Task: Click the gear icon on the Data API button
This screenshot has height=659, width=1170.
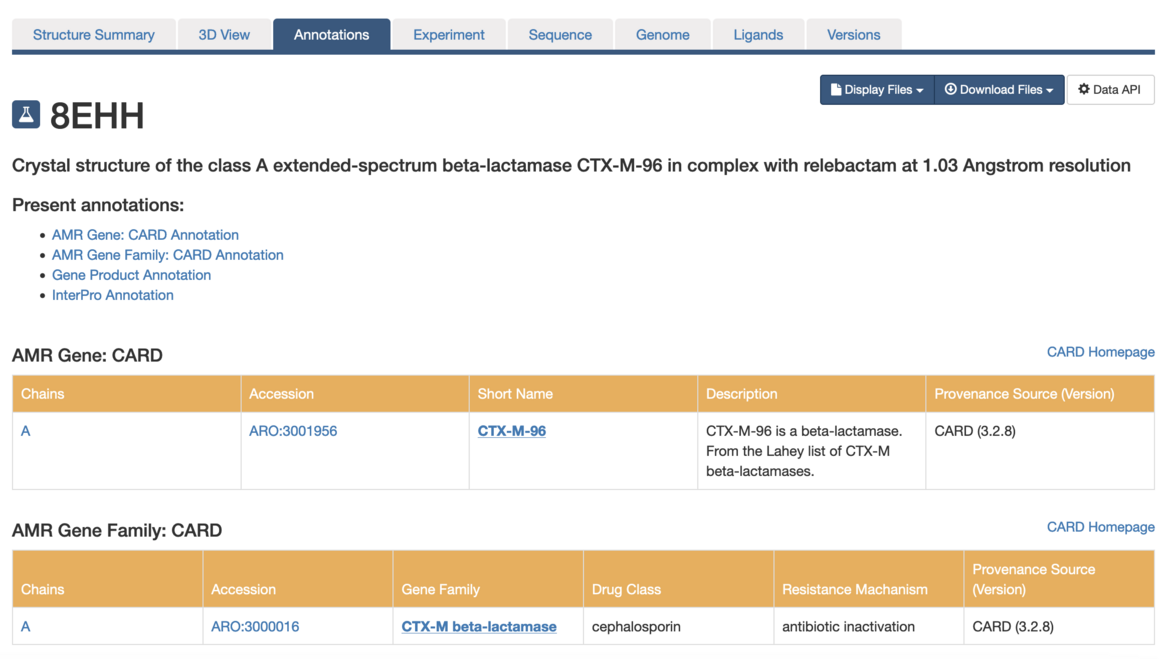Action: point(1084,89)
